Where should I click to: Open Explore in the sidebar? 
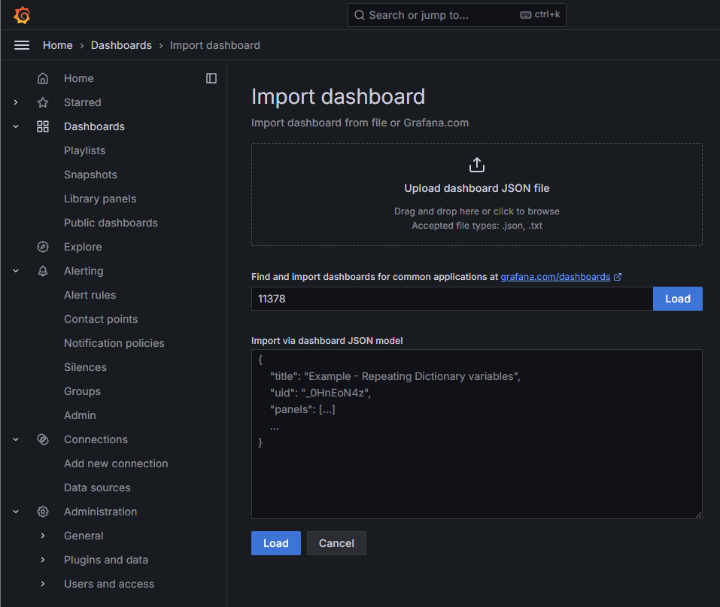coord(83,247)
